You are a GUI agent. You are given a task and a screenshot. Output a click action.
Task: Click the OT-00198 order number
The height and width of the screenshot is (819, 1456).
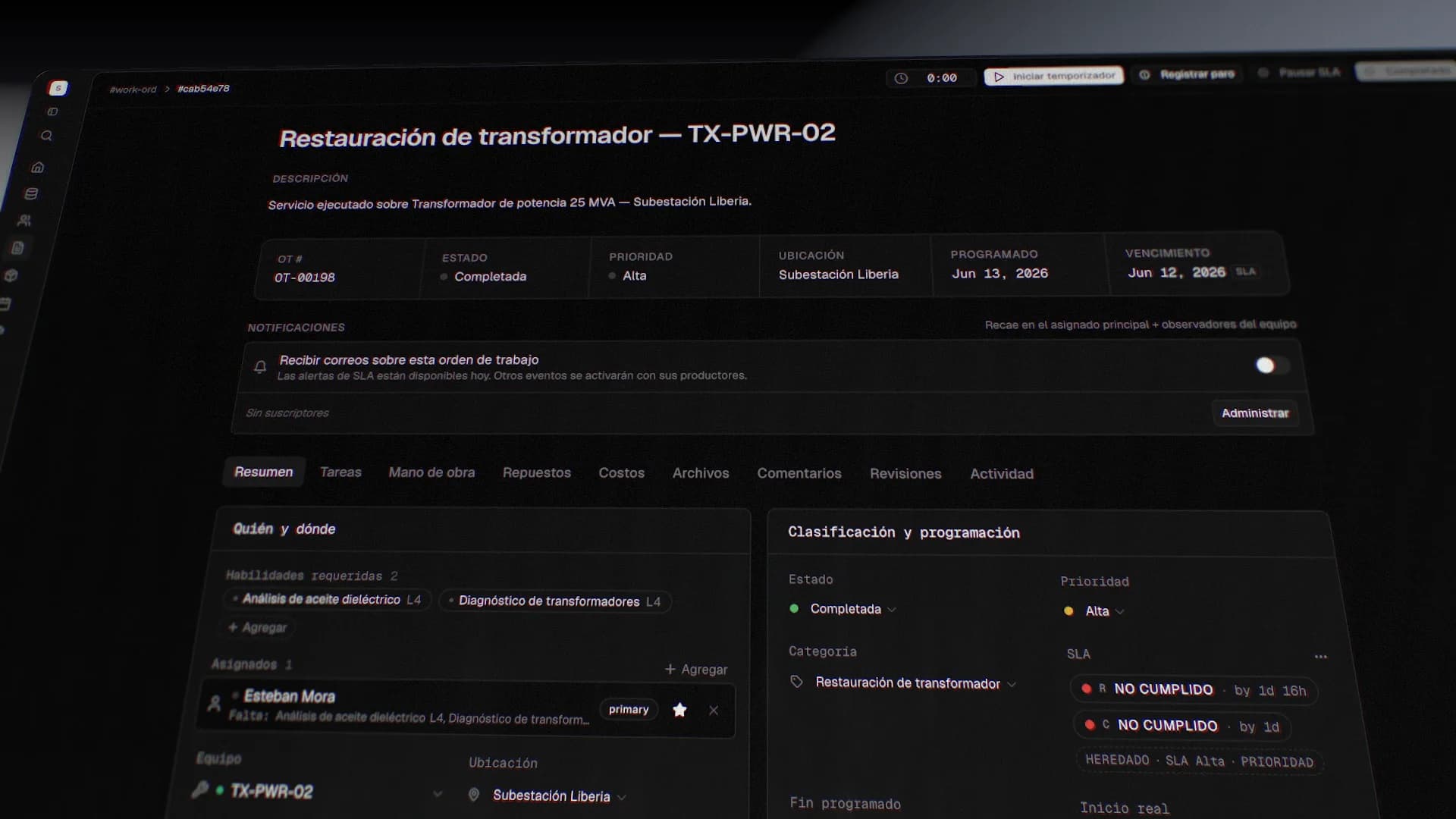pyautogui.click(x=305, y=278)
